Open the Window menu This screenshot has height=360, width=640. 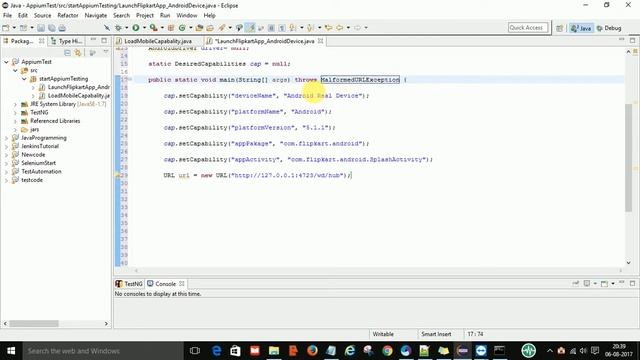[x=187, y=16]
